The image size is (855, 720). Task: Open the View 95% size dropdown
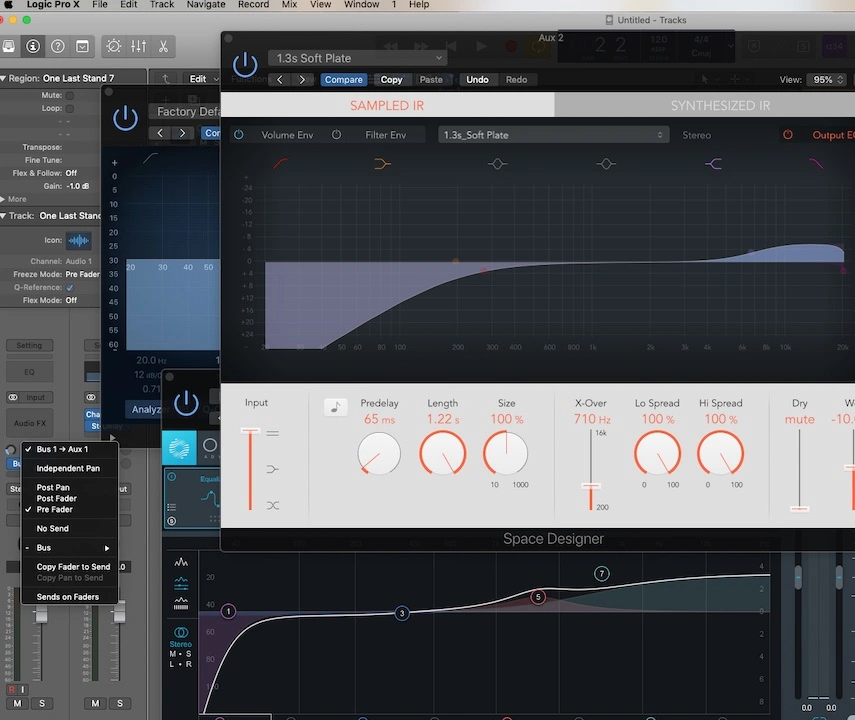pos(822,80)
